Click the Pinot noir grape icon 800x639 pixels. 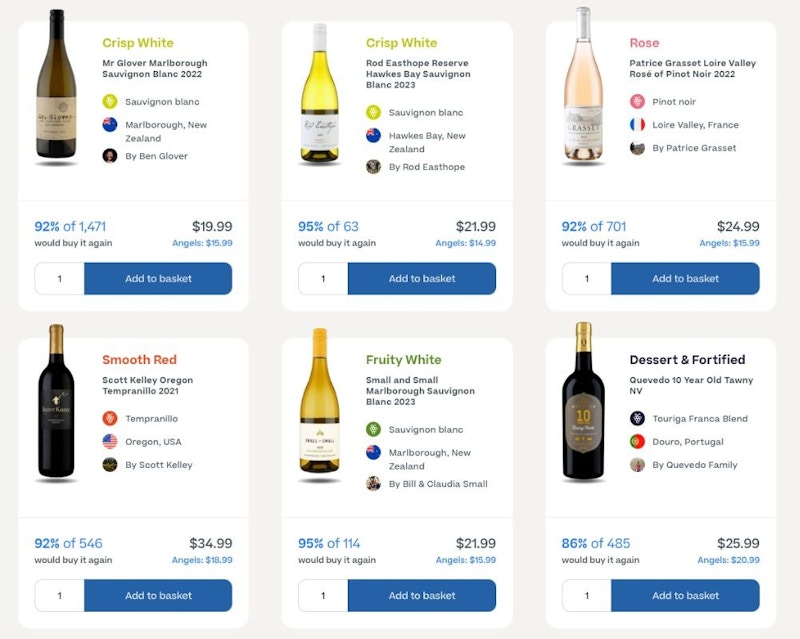(637, 102)
